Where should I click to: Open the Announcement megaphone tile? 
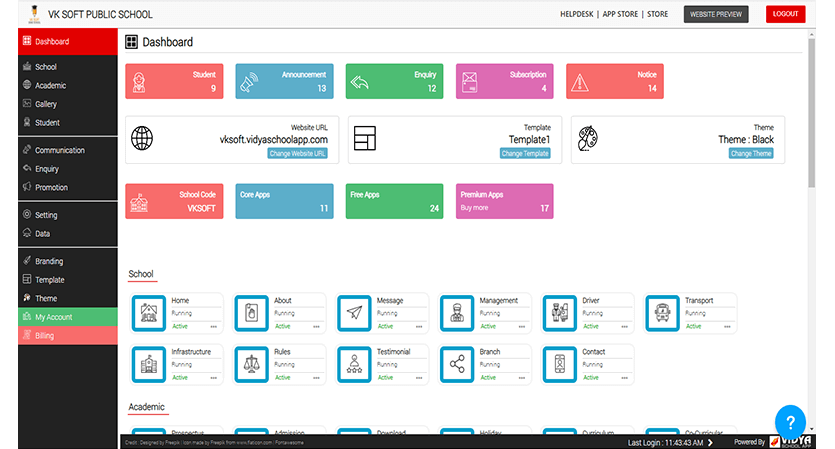(x=284, y=81)
